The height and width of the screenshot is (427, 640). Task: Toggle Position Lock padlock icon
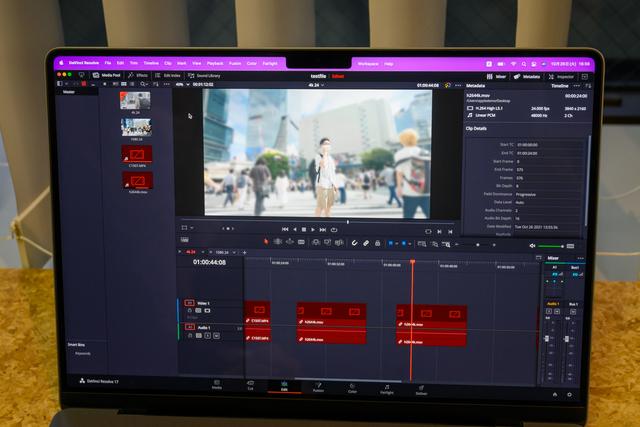(x=378, y=243)
